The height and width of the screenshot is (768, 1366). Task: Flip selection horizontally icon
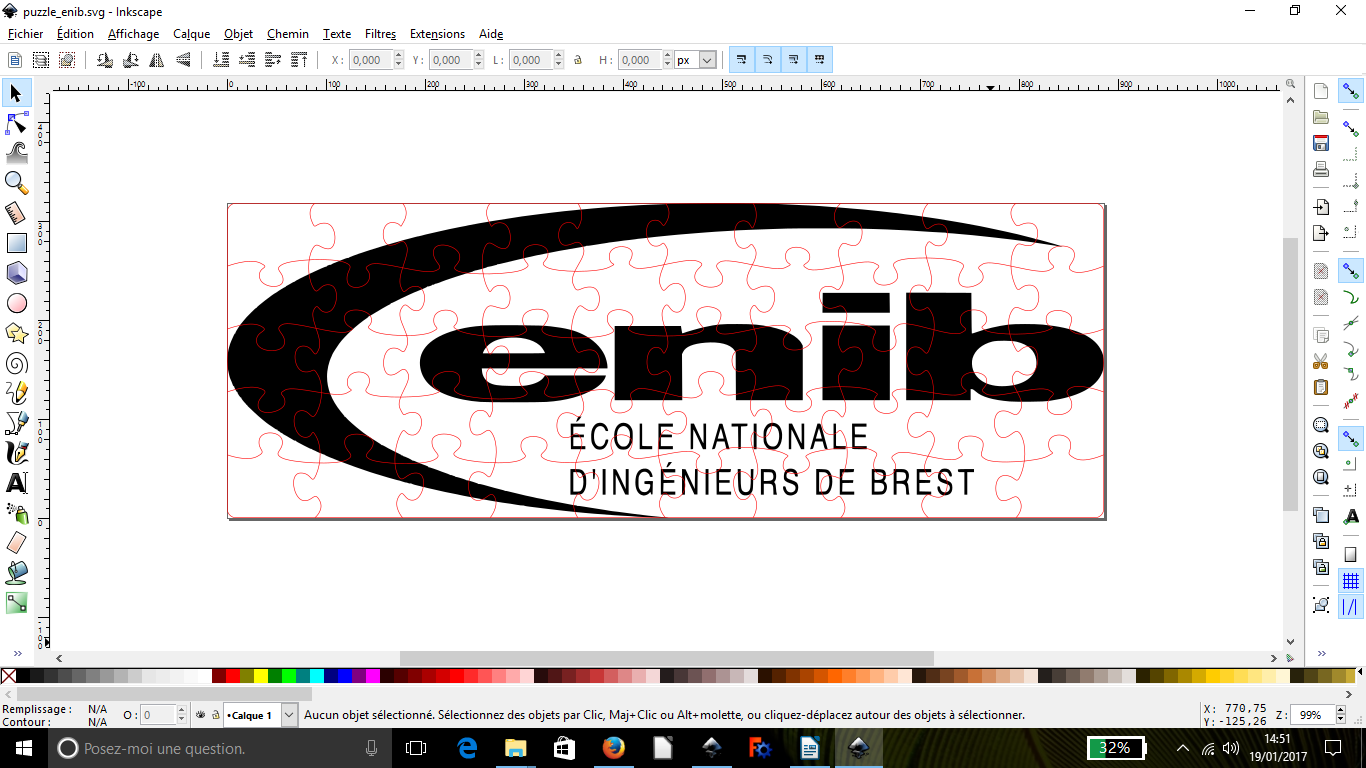click(156, 60)
